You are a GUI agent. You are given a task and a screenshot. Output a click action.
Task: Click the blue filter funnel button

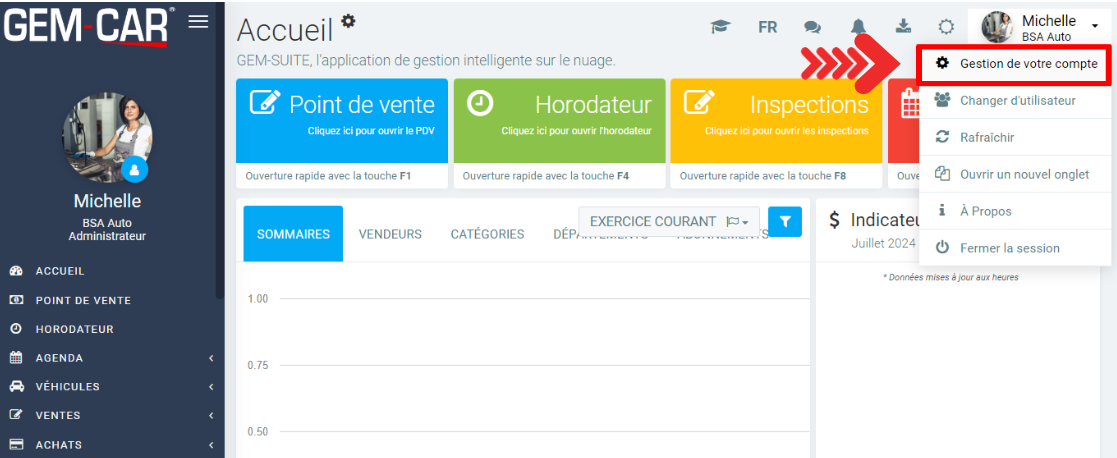(x=785, y=222)
